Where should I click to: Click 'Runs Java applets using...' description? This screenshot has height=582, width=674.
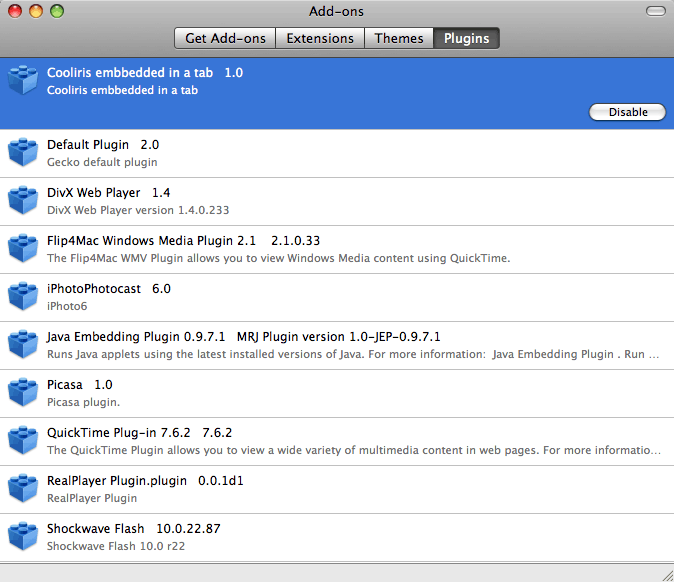pyautogui.click(x=353, y=354)
